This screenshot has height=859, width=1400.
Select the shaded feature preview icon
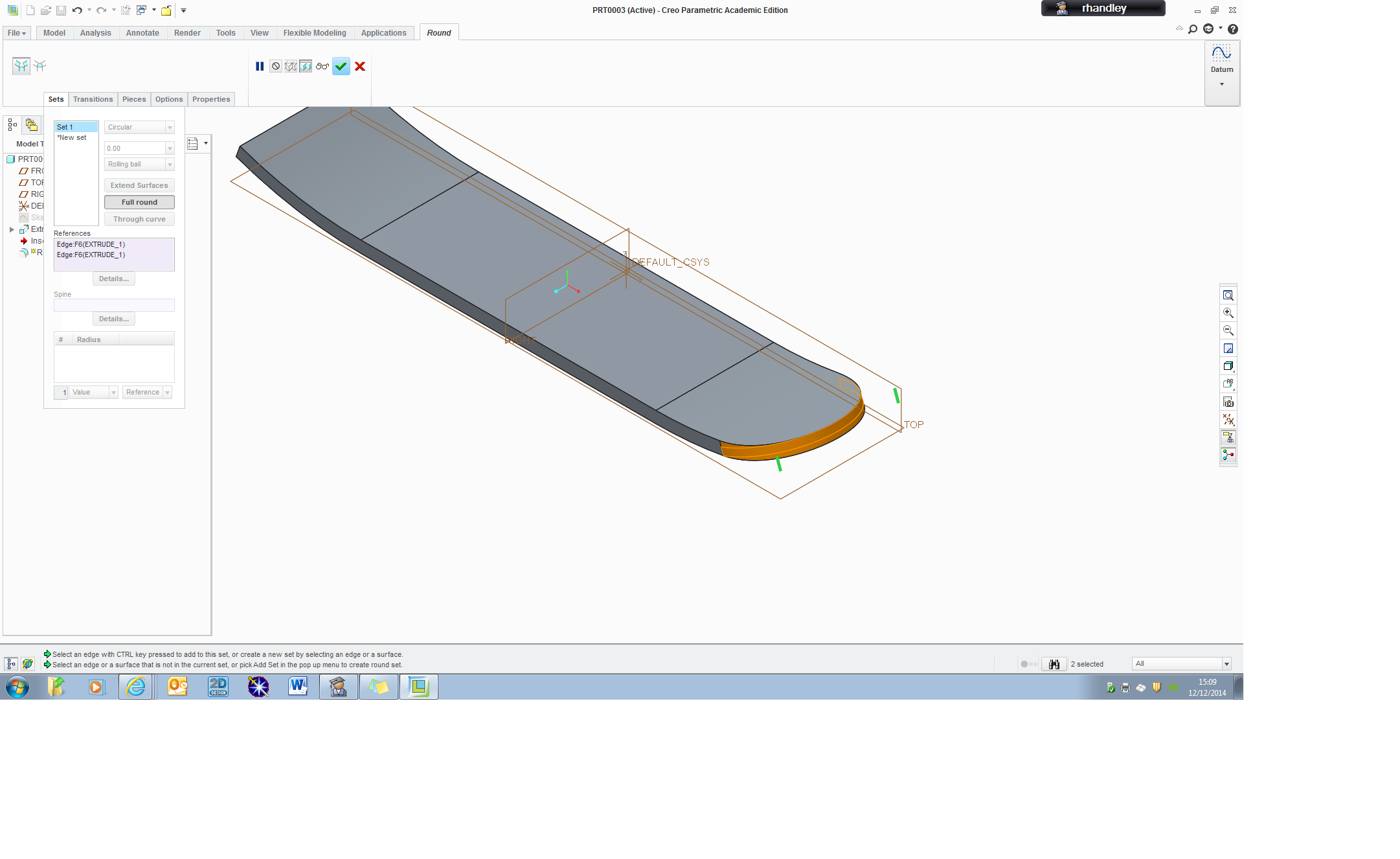[306, 66]
